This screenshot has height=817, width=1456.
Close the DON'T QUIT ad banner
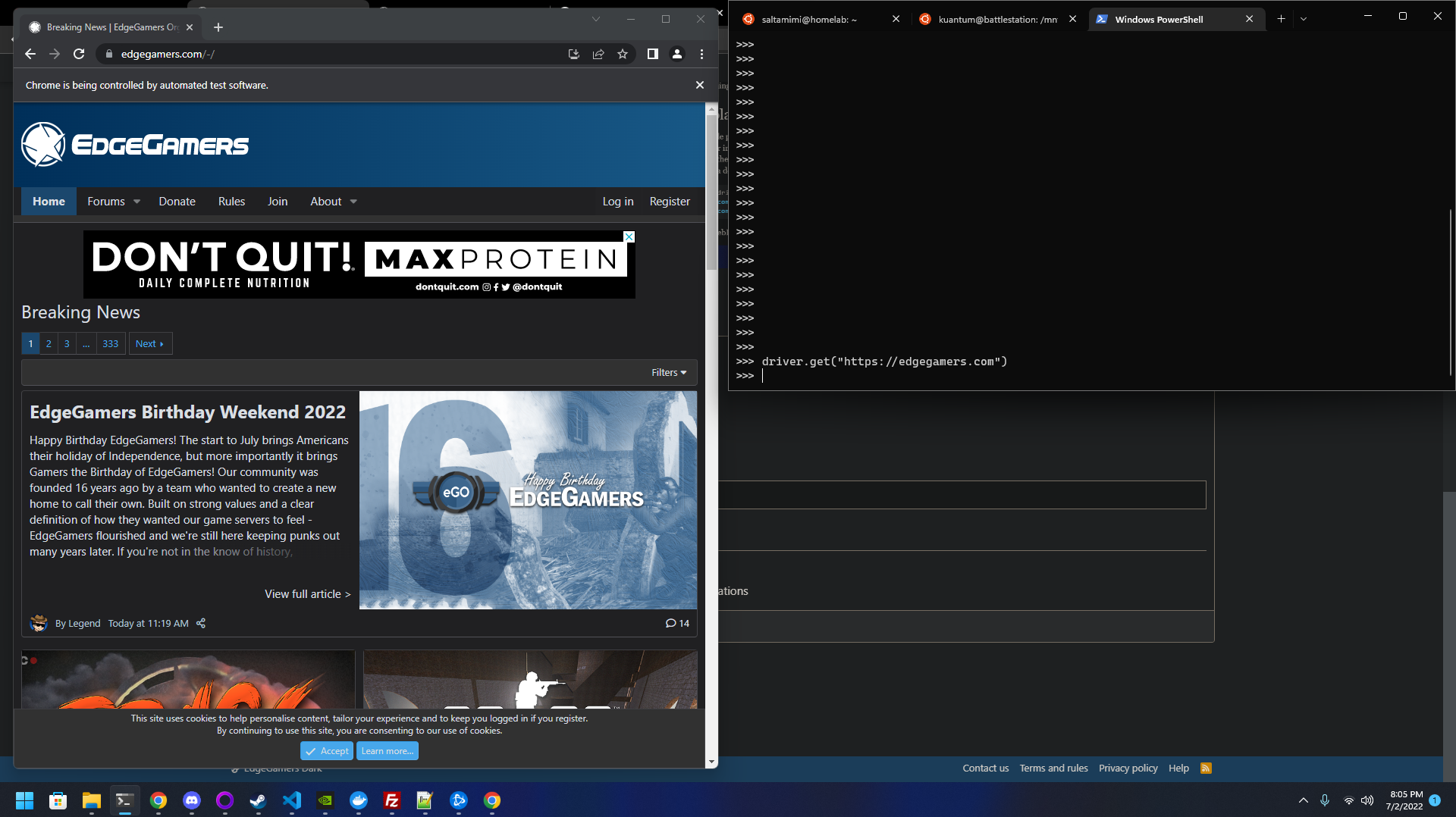[629, 236]
